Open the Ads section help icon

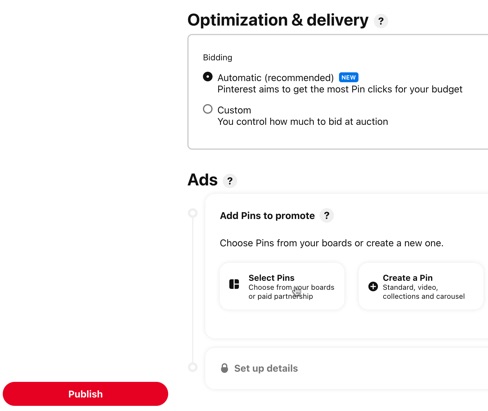click(x=230, y=181)
